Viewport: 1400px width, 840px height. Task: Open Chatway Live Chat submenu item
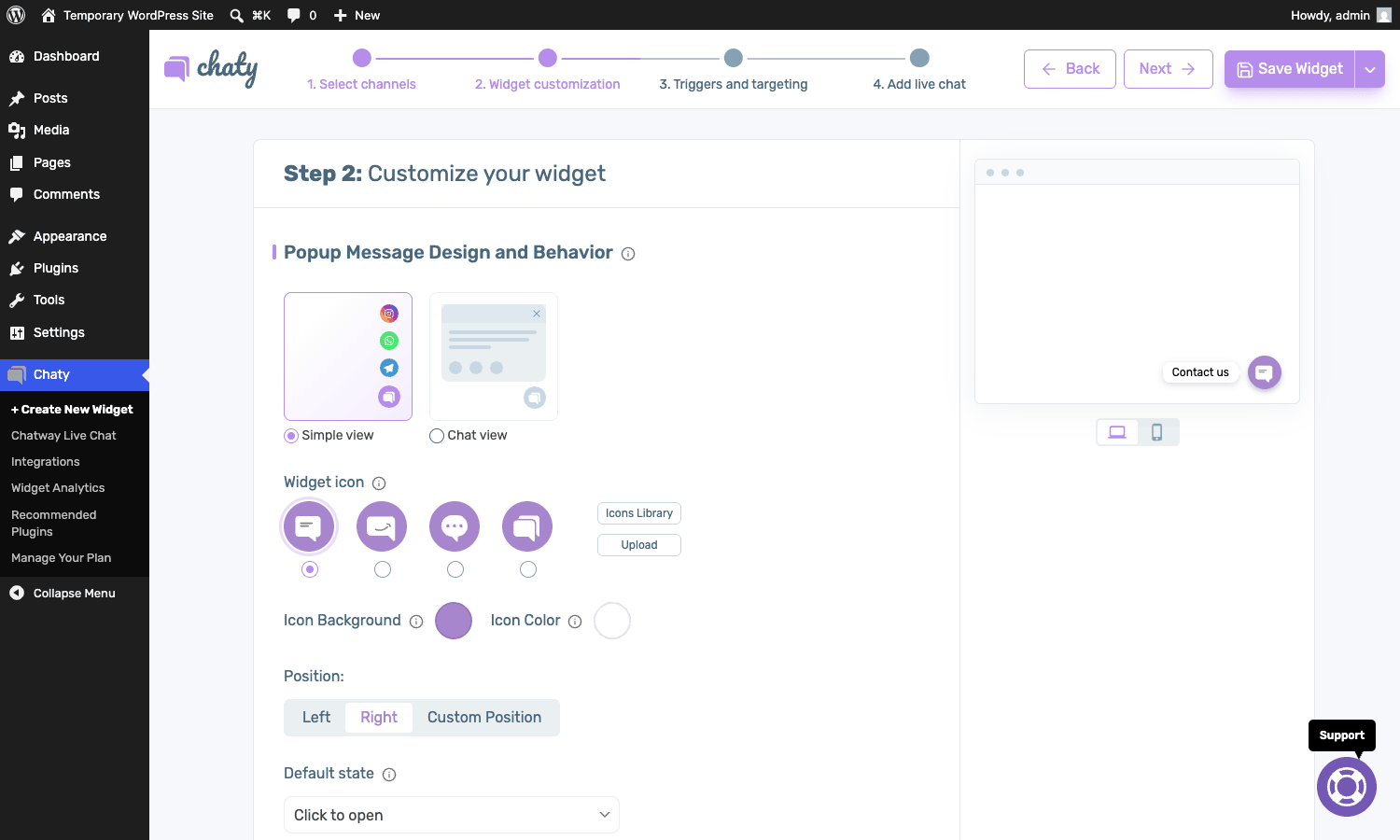[63, 436]
